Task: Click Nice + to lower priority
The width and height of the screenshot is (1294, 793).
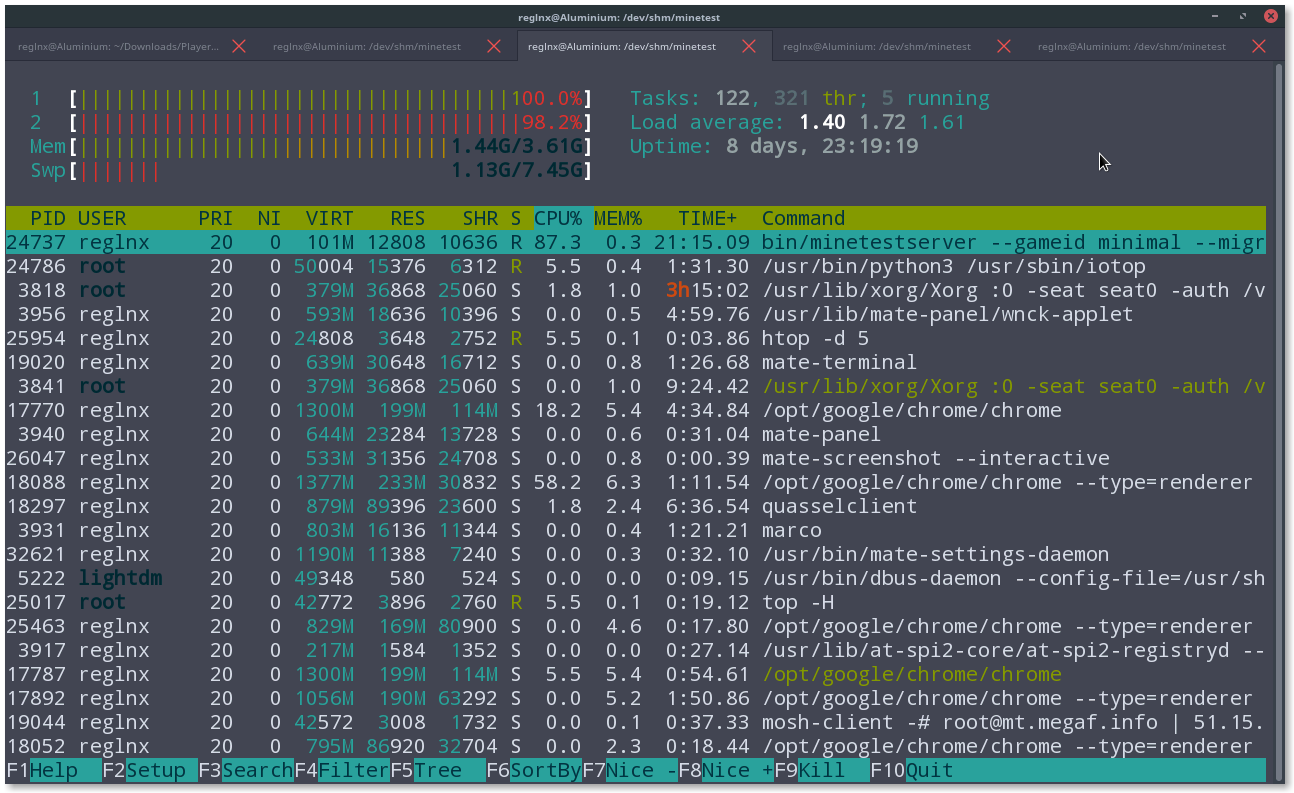Action: (x=738, y=770)
